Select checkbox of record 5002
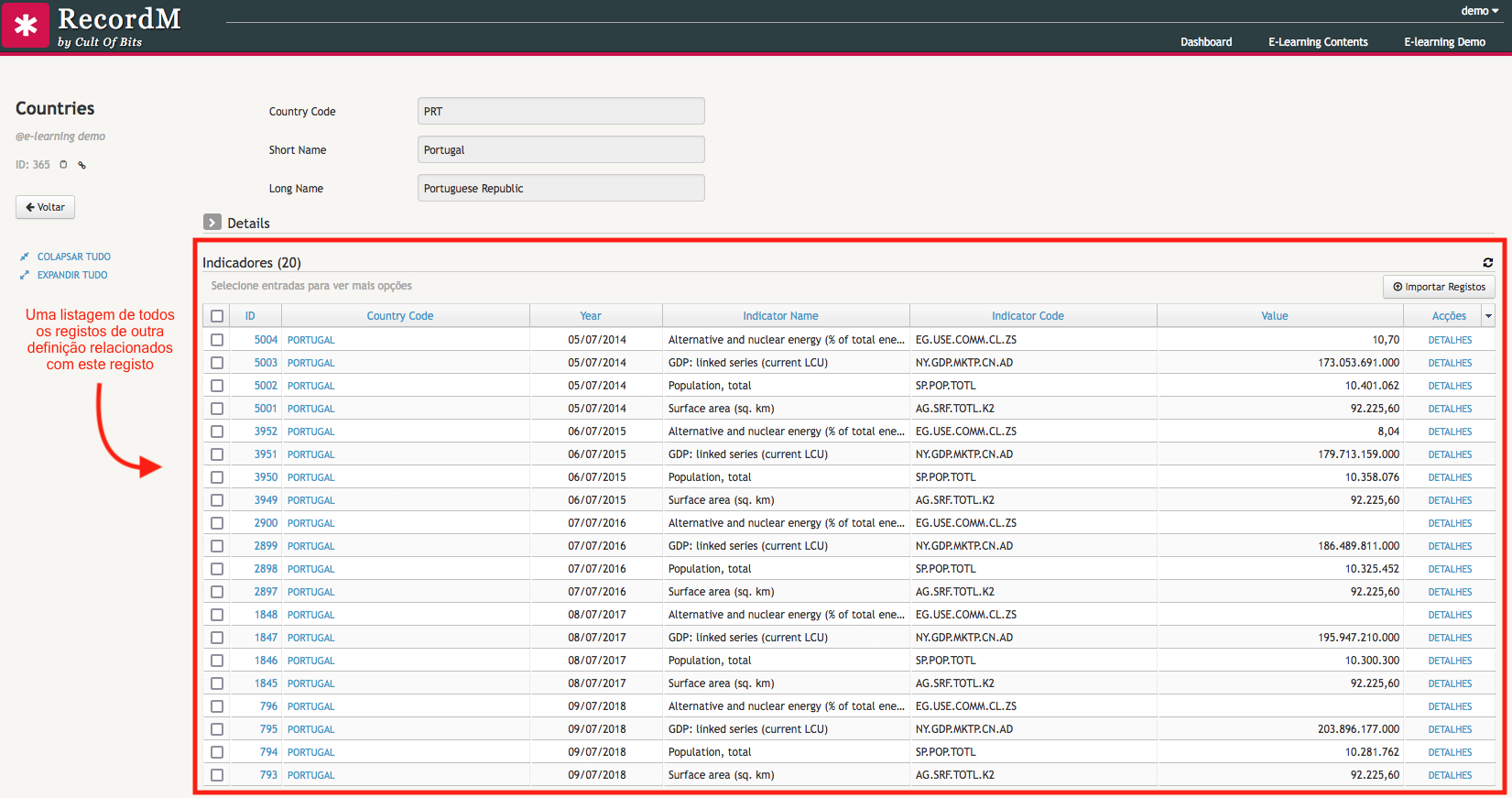Viewport: 1512px width, 798px height. pos(217,386)
